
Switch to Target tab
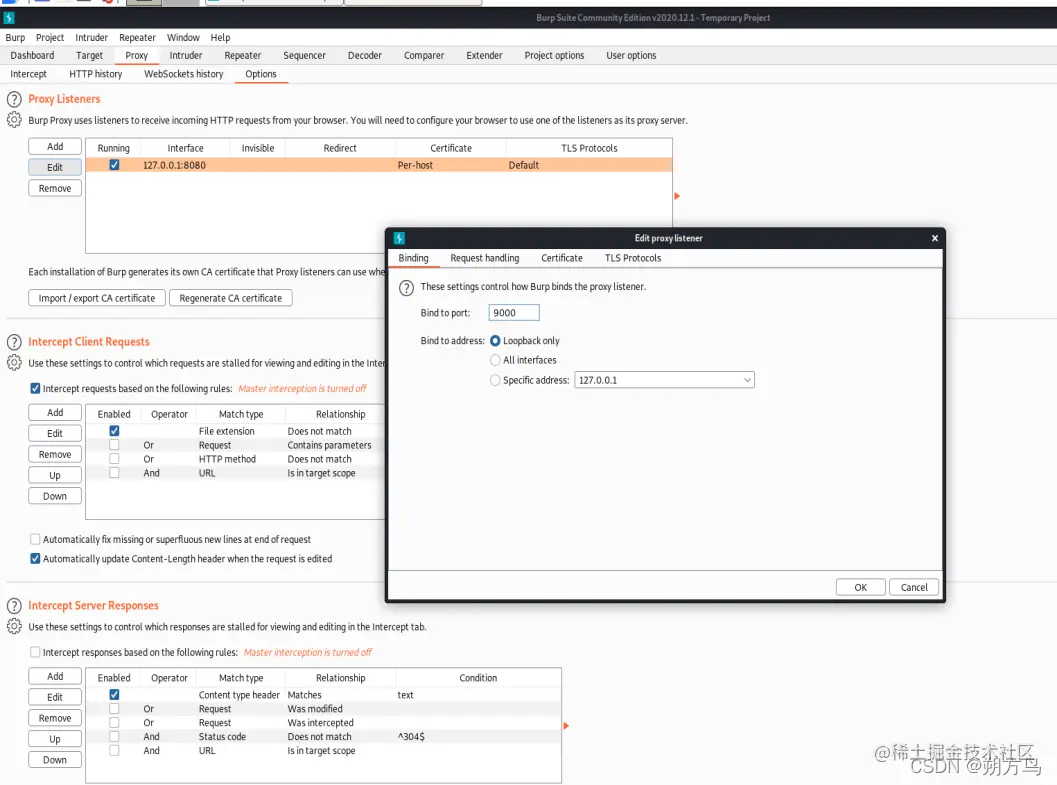[x=89, y=55]
